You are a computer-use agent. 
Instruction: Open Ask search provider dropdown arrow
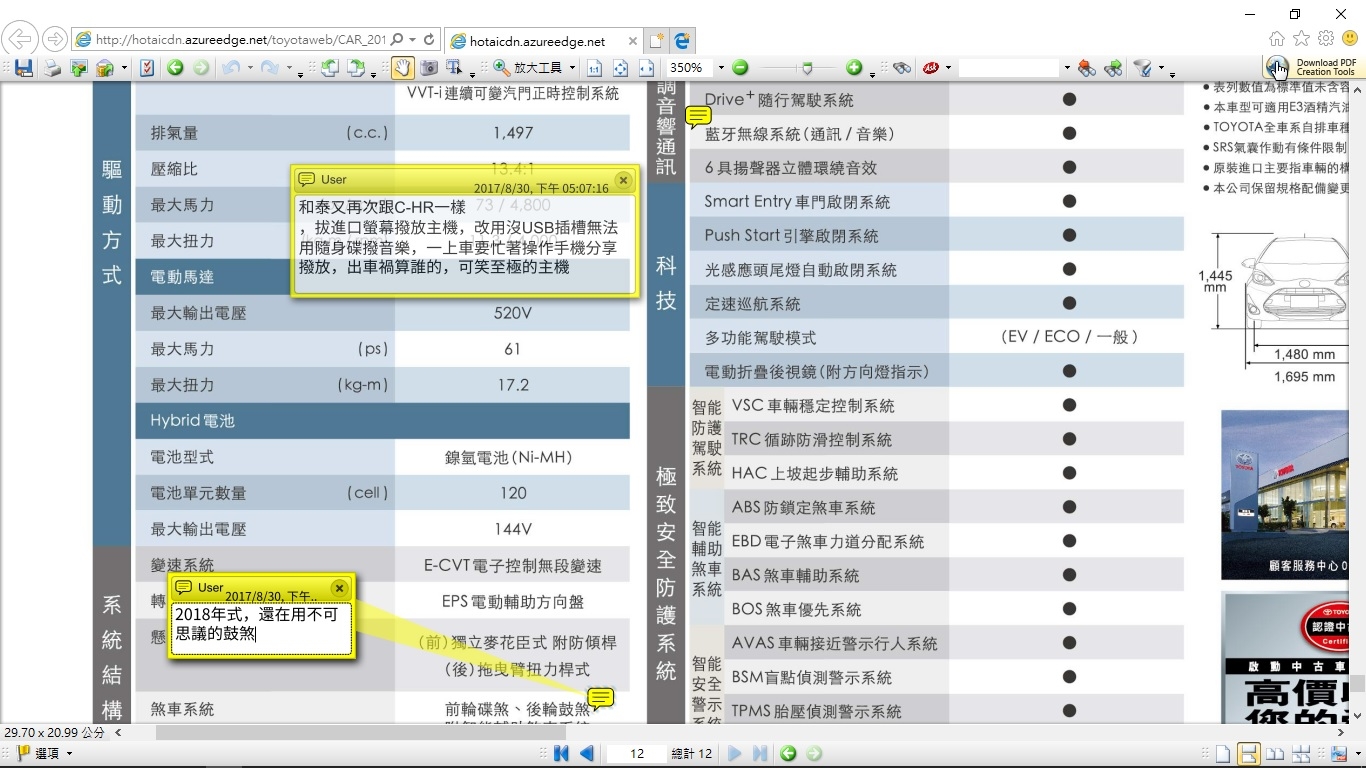[x=948, y=68]
